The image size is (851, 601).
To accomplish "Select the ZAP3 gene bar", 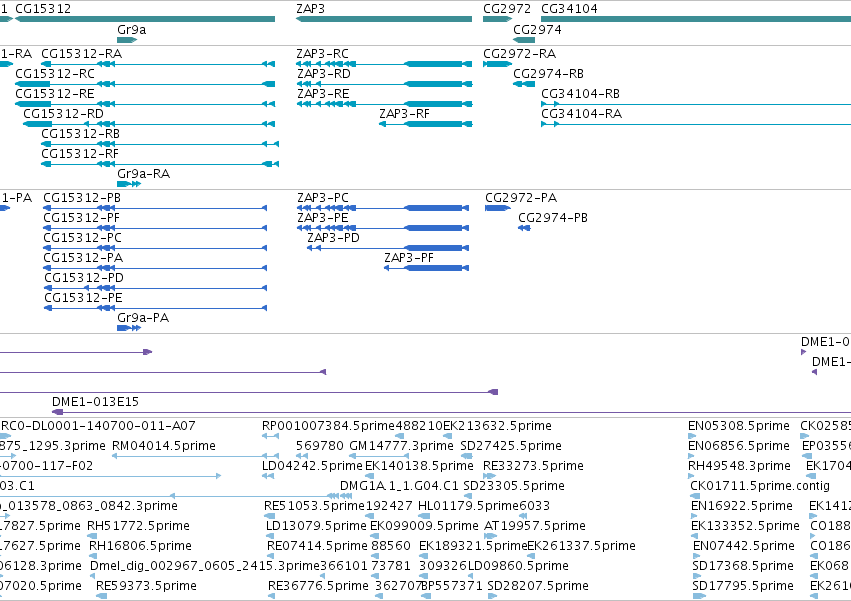I will pos(384,19).
